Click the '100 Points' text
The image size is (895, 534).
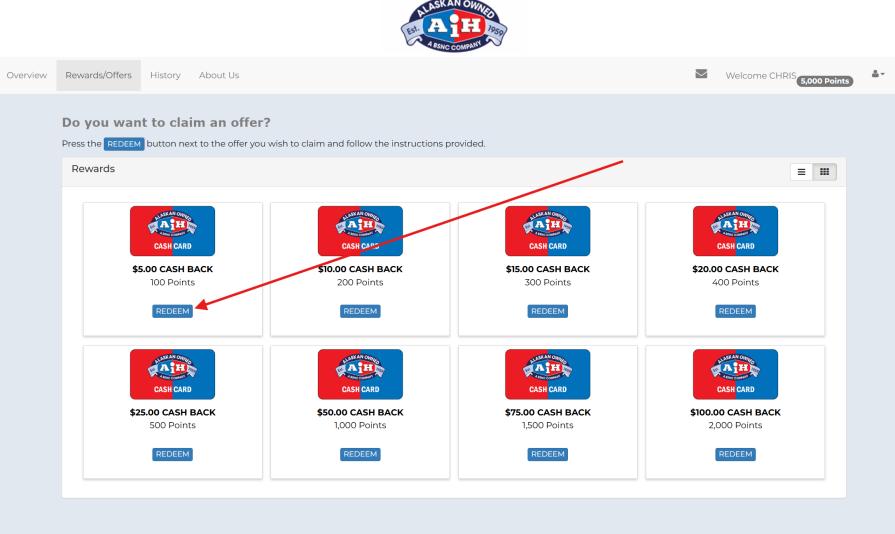(172, 282)
